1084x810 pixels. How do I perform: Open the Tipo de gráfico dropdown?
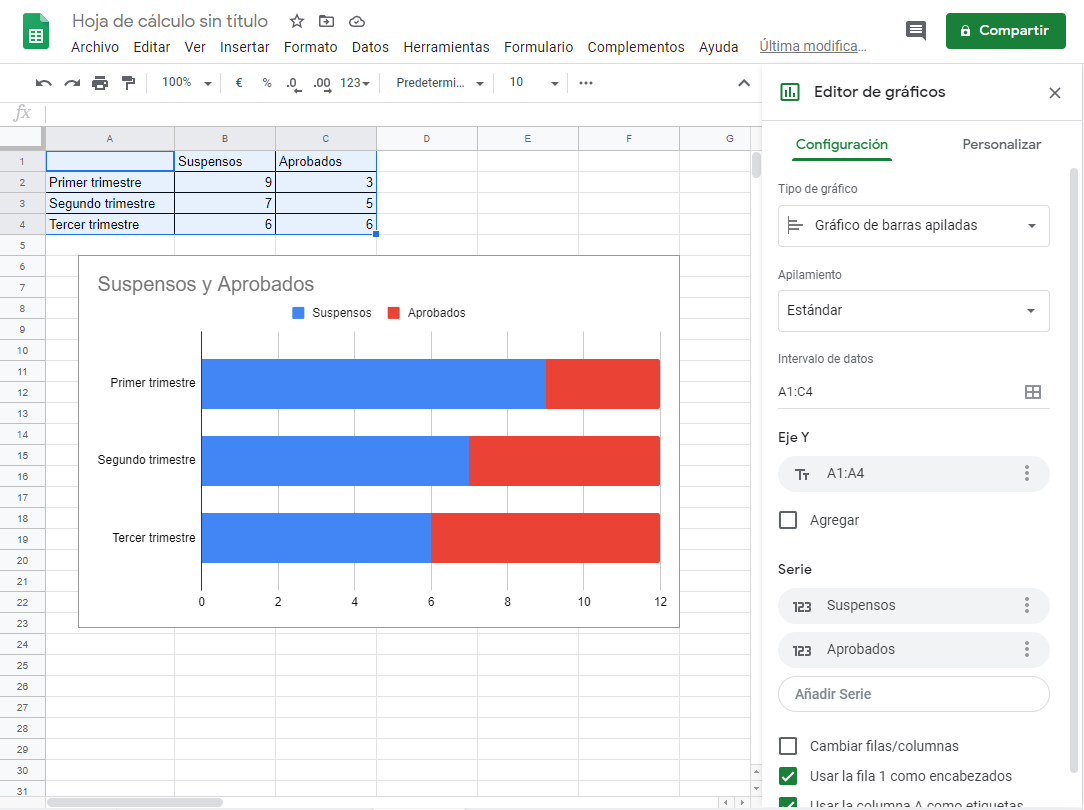(x=913, y=226)
